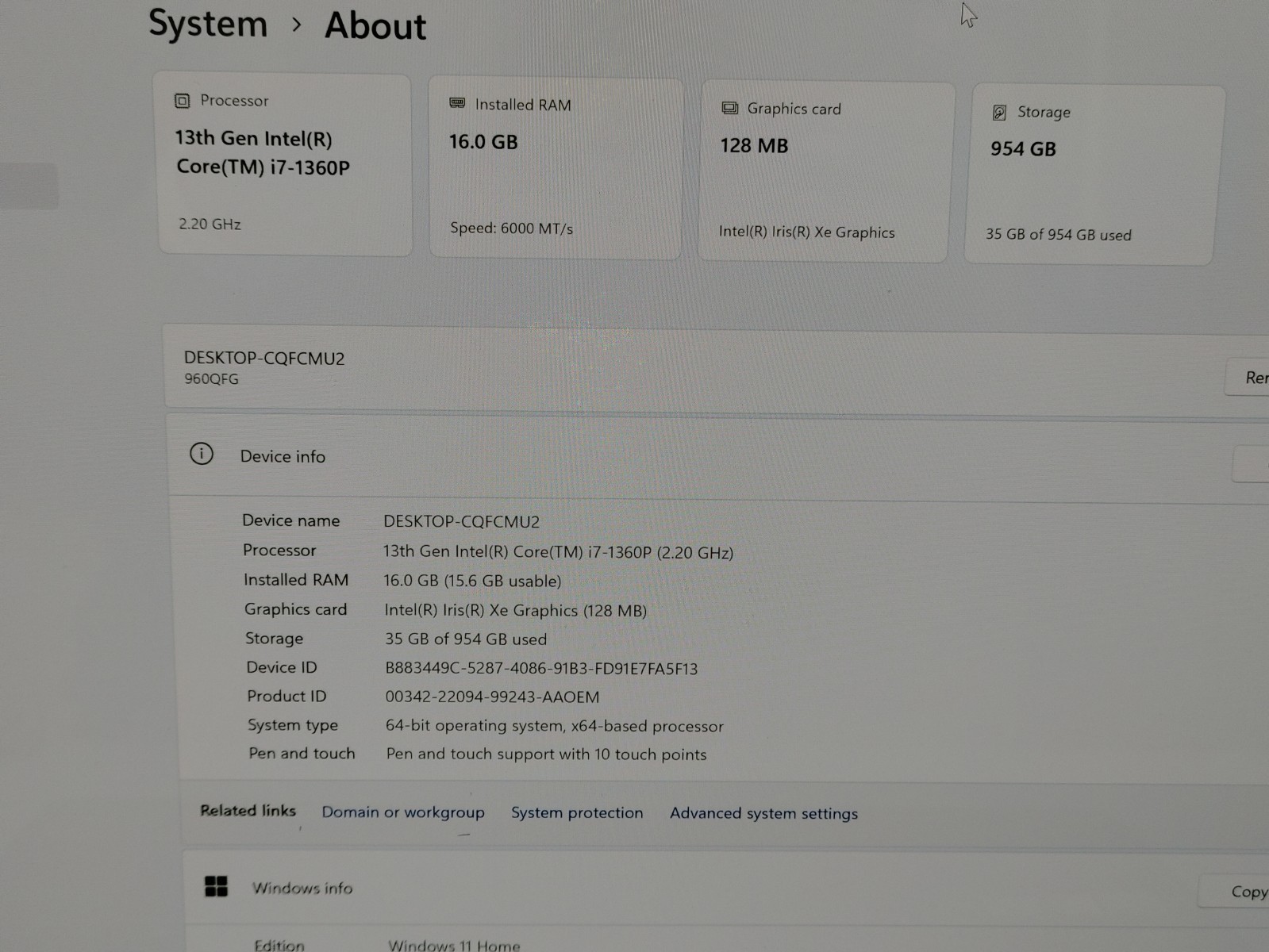The height and width of the screenshot is (952, 1269).
Task: Click the circled info icon beside Device info
Action: pos(202,454)
